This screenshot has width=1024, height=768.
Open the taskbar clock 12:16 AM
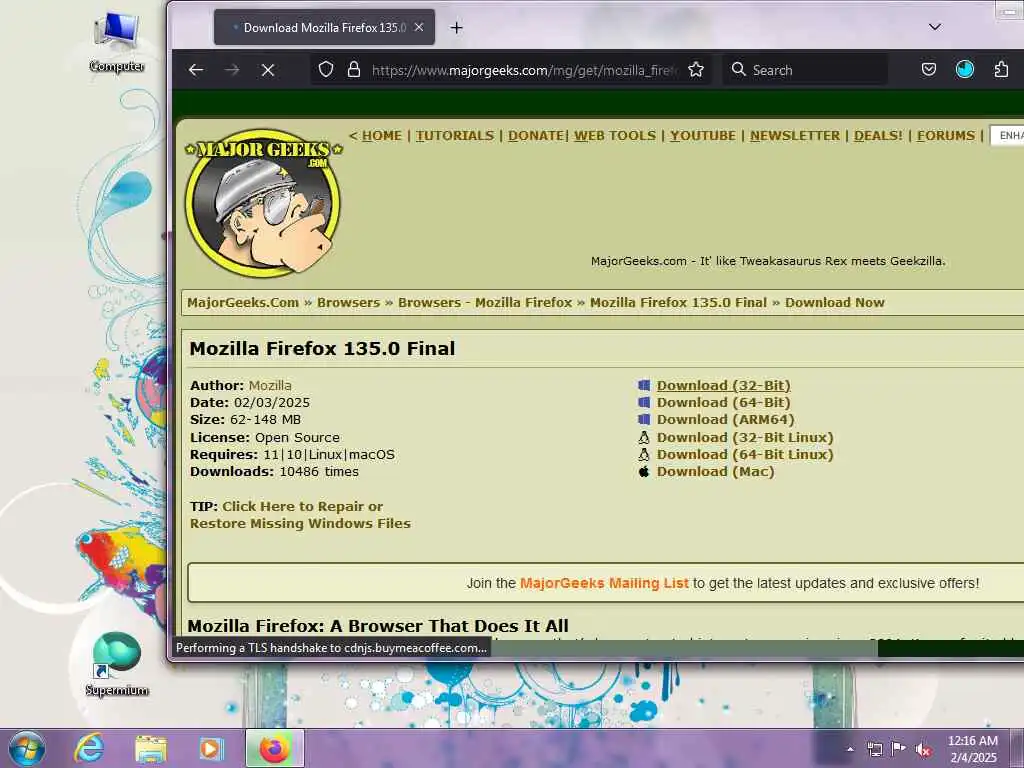(x=973, y=749)
